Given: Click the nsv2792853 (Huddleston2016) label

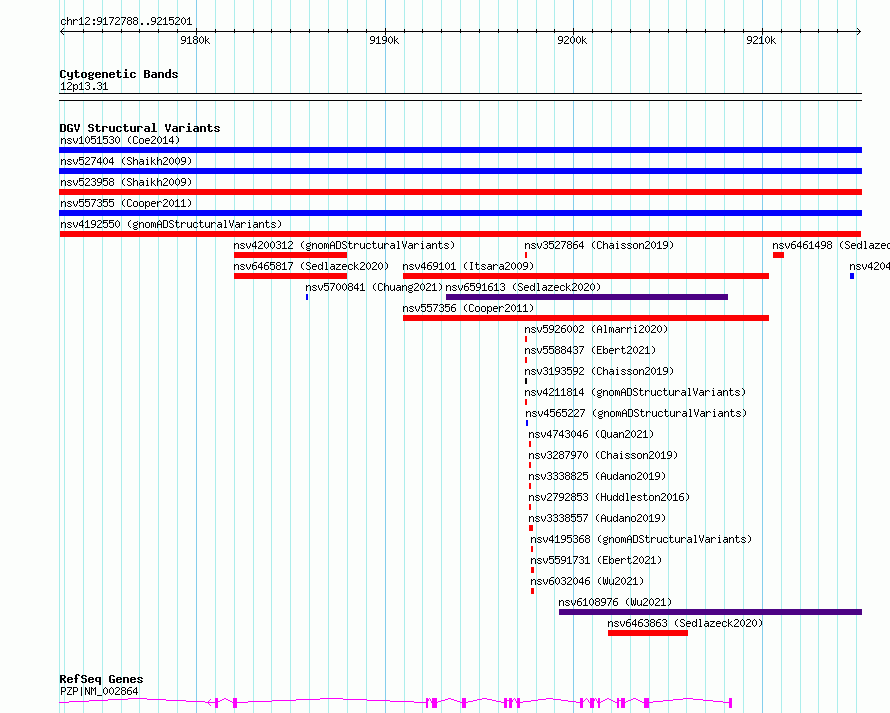Looking at the screenshot, I should click(609, 497).
